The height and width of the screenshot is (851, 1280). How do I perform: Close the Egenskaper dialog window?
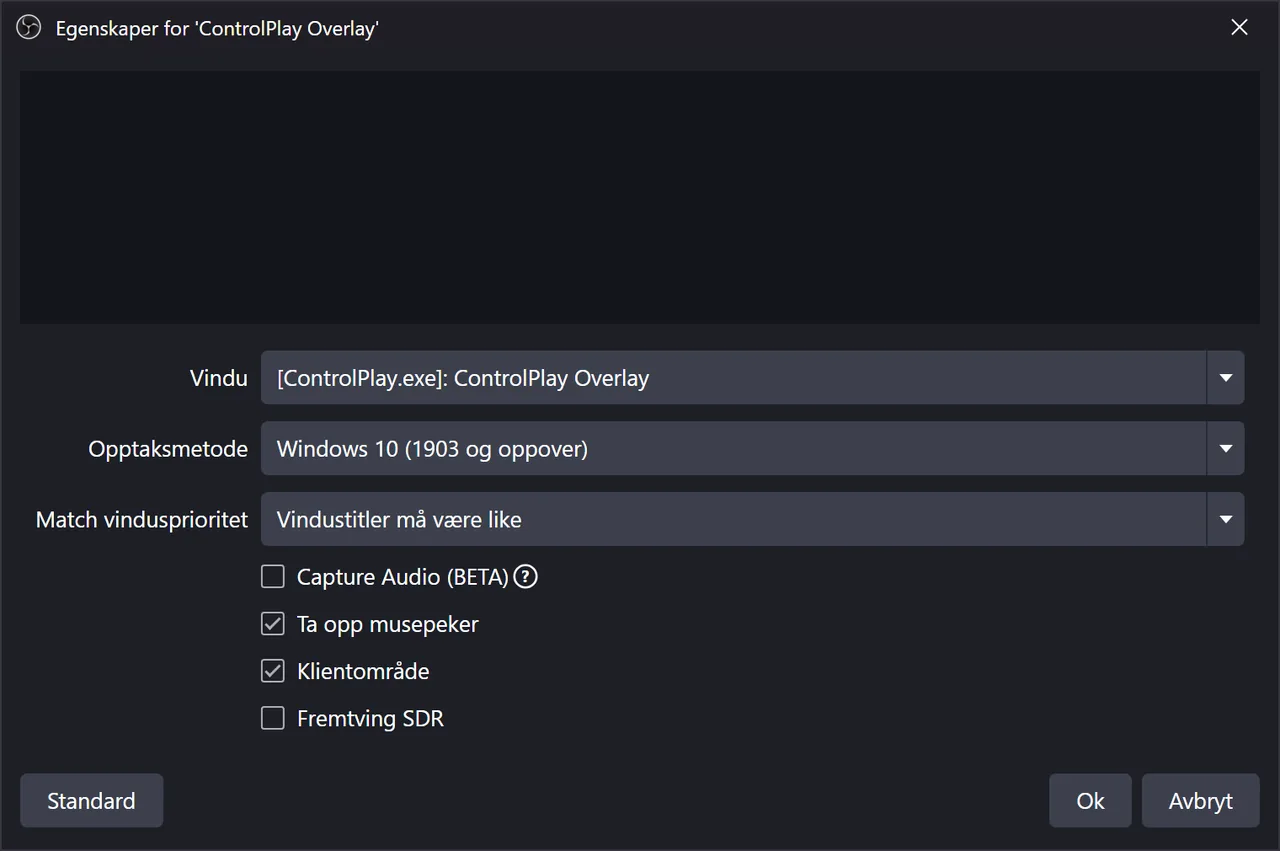pyautogui.click(x=1239, y=28)
